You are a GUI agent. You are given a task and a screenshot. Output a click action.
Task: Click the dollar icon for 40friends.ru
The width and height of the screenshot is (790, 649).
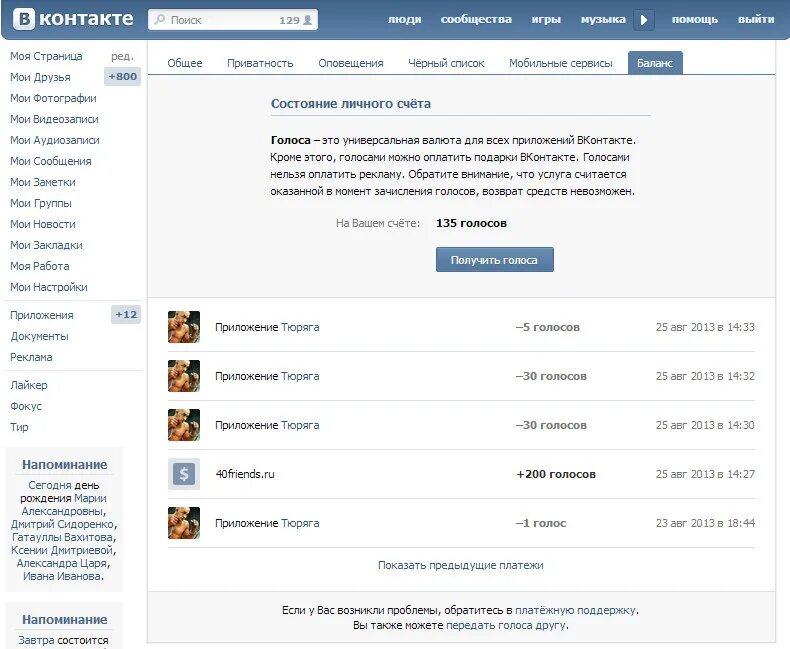coord(184,474)
